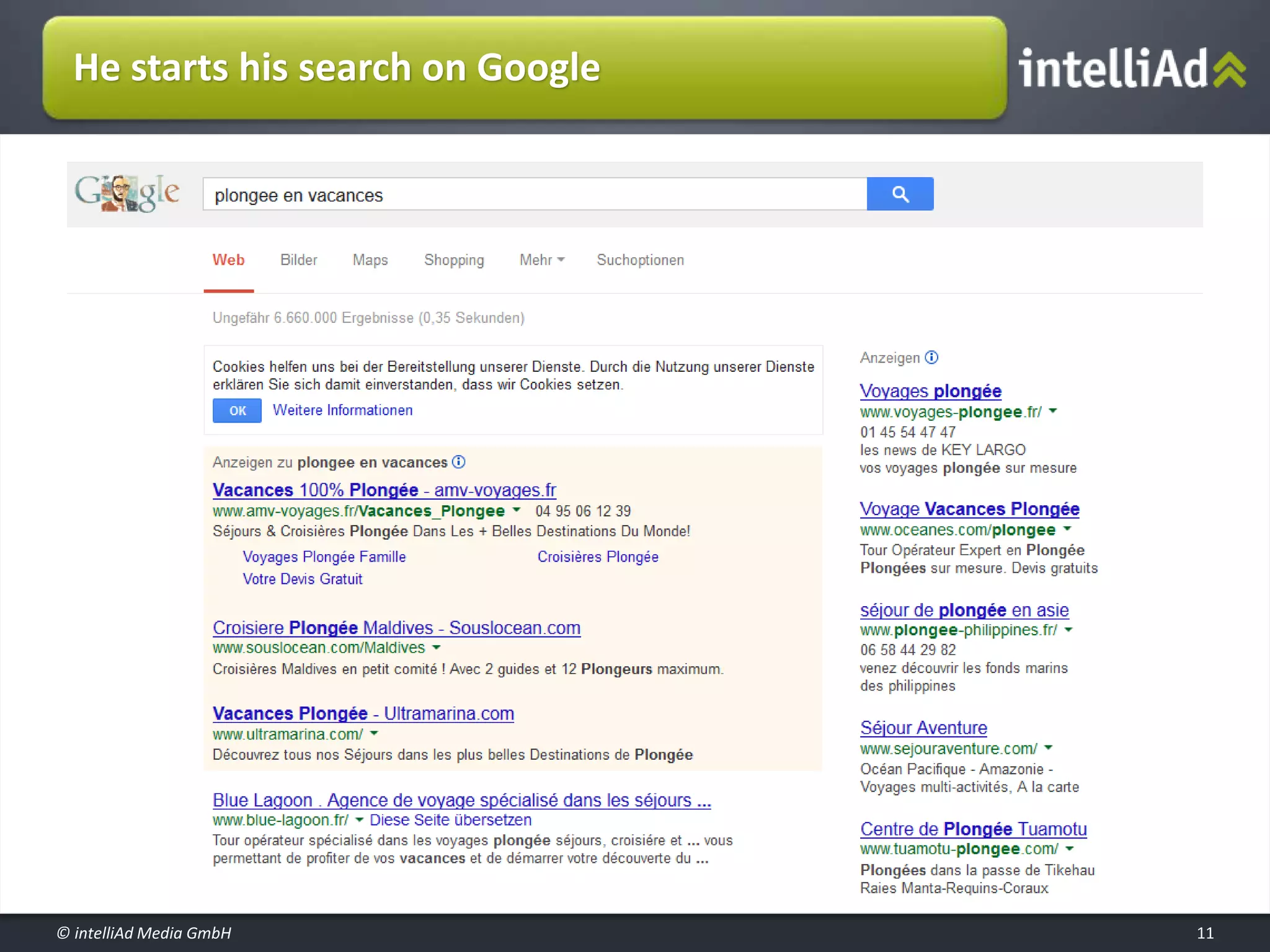Click the Google doodle logo
This screenshot has width=1270, height=952.
[127, 193]
